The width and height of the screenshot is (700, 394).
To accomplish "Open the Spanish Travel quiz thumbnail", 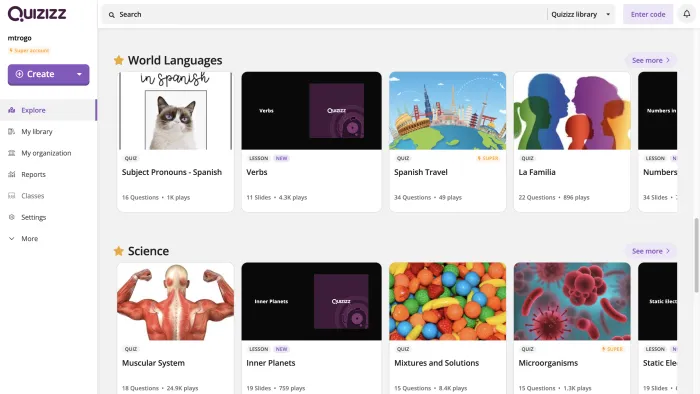I will (448, 111).
